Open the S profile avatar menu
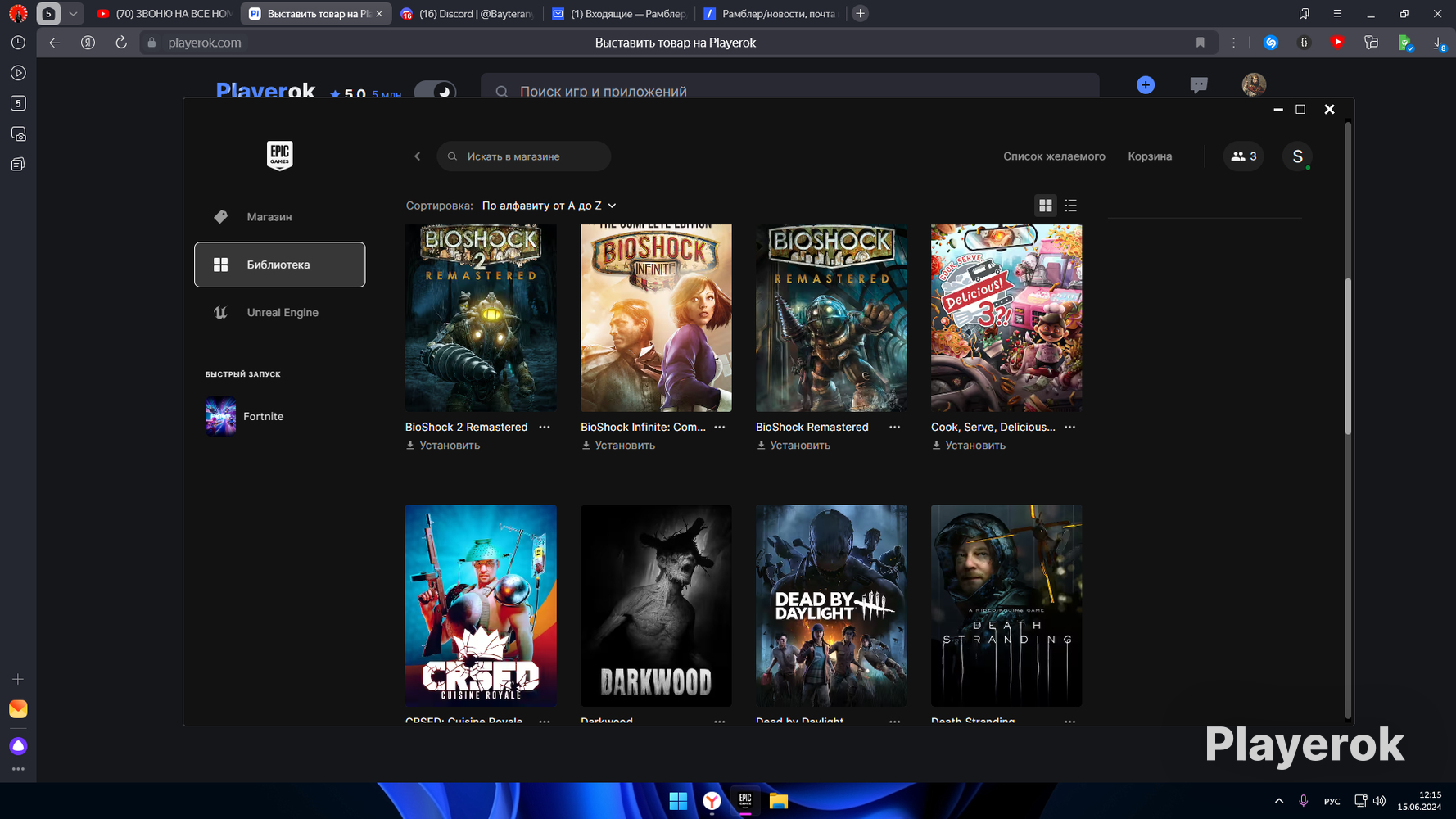 (x=1297, y=156)
